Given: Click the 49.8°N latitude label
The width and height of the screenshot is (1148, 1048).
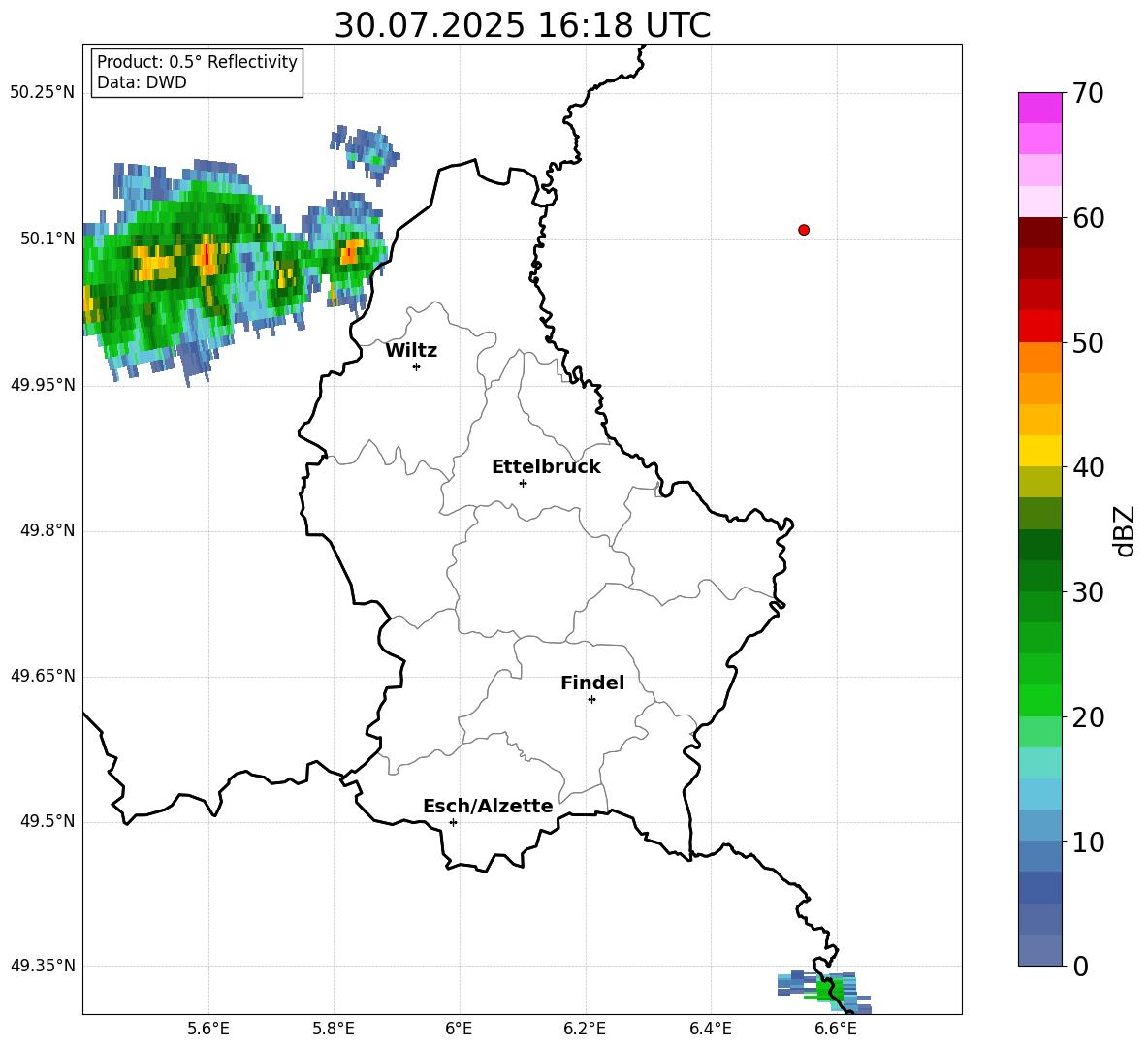Looking at the screenshot, I should 48,530.
